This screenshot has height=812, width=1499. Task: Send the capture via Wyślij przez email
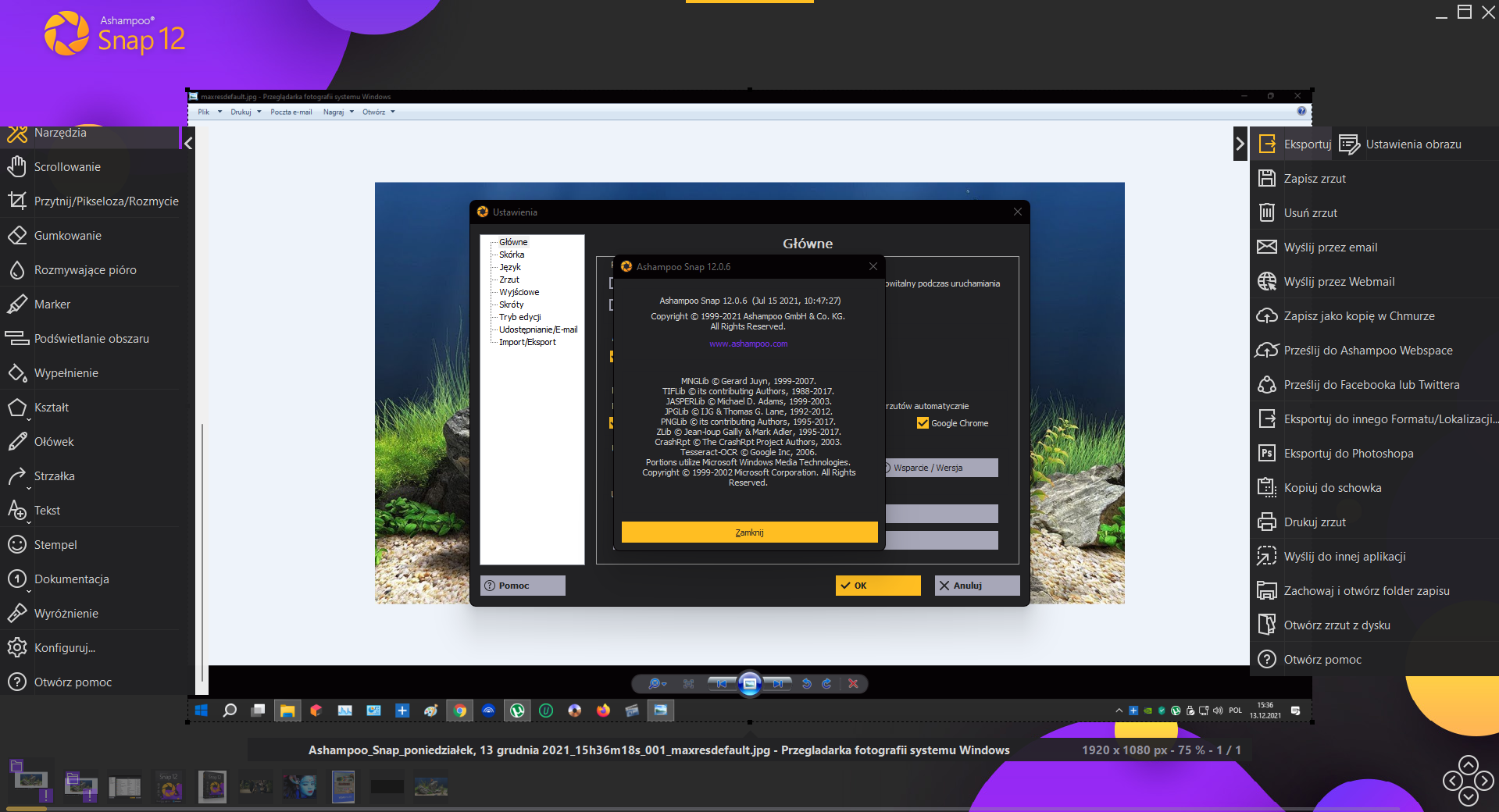pos(1375,248)
